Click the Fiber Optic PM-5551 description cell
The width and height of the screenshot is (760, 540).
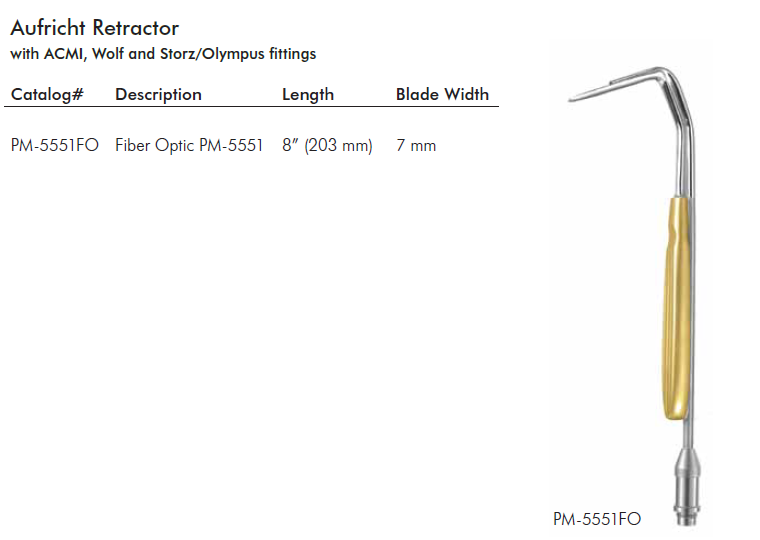tap(189, 146)
